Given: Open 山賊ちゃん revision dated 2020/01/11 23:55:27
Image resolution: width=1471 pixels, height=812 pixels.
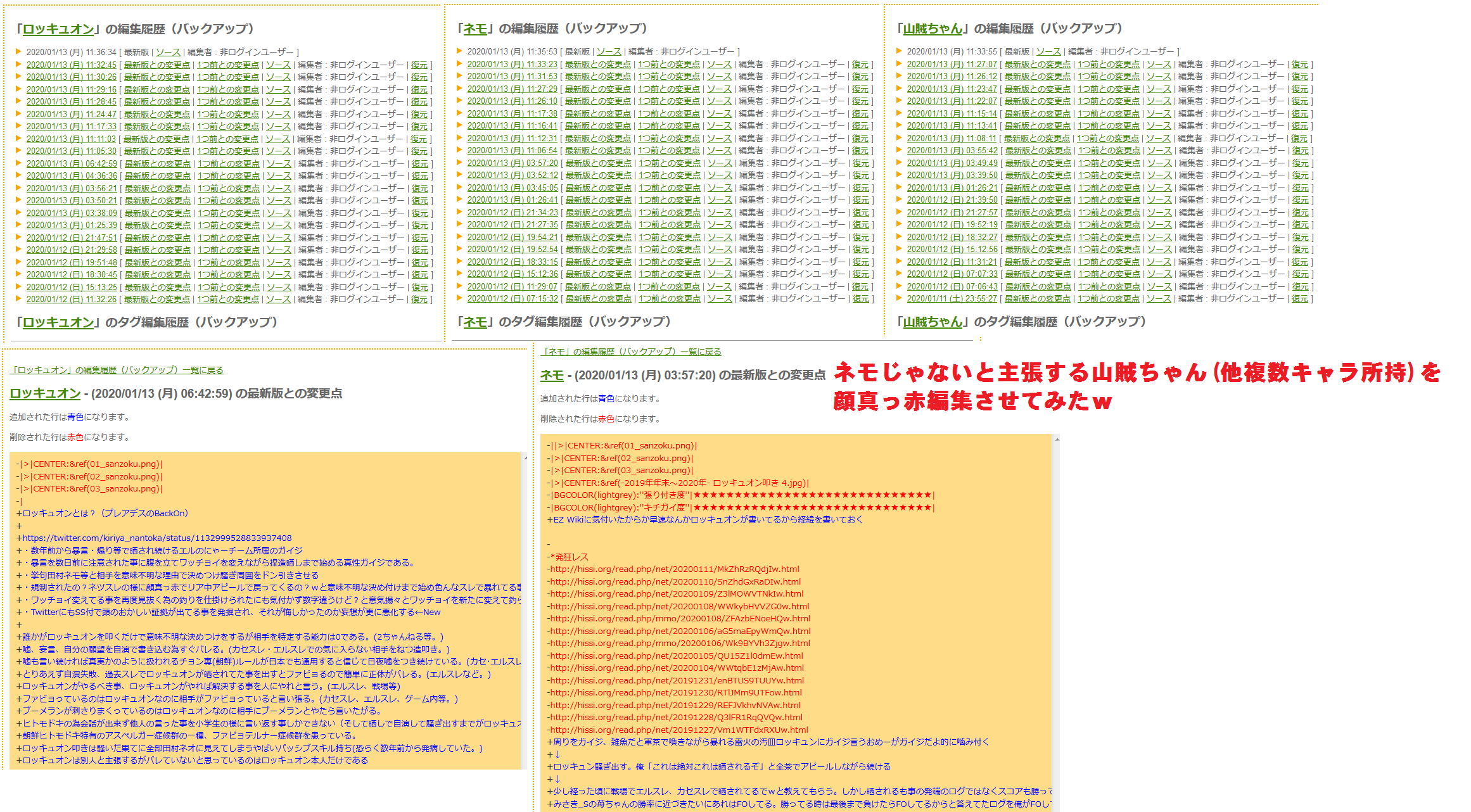Looking at the screenshot, I should click(x=952, y=298).
